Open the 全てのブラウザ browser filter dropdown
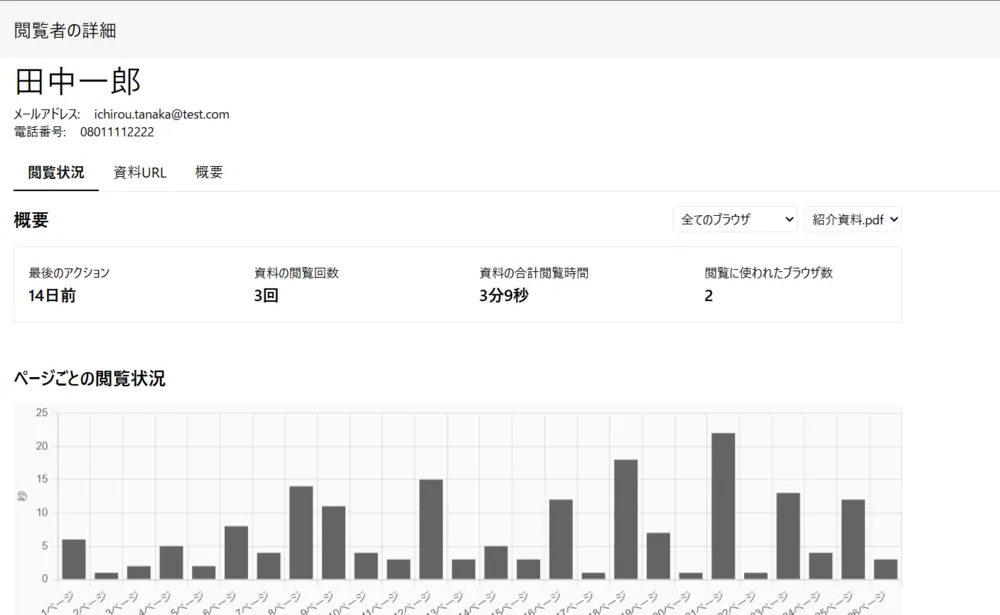This screenshot has height=615, width=1000. (x=735, y=219)
